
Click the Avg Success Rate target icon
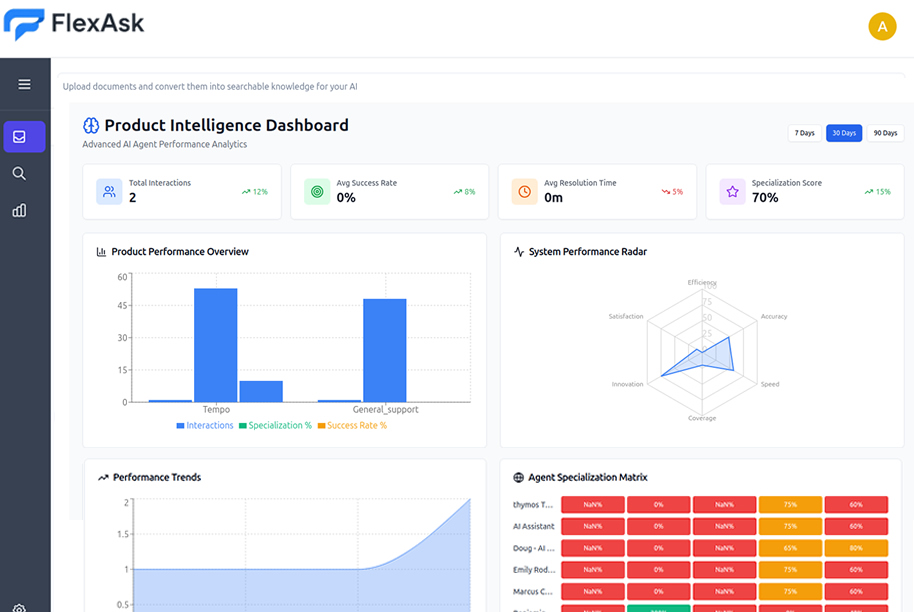tap(317, 192)
